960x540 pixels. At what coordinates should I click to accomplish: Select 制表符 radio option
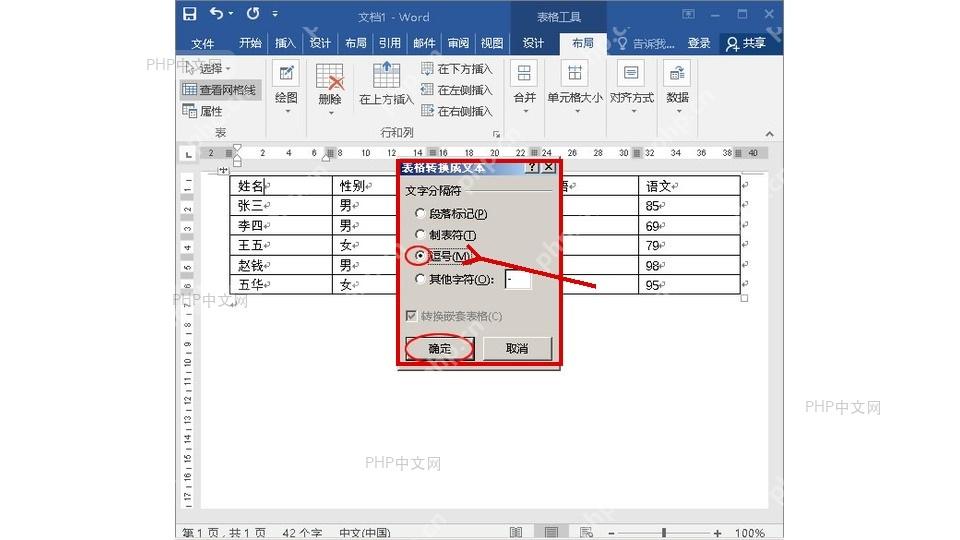coord(419,234)
